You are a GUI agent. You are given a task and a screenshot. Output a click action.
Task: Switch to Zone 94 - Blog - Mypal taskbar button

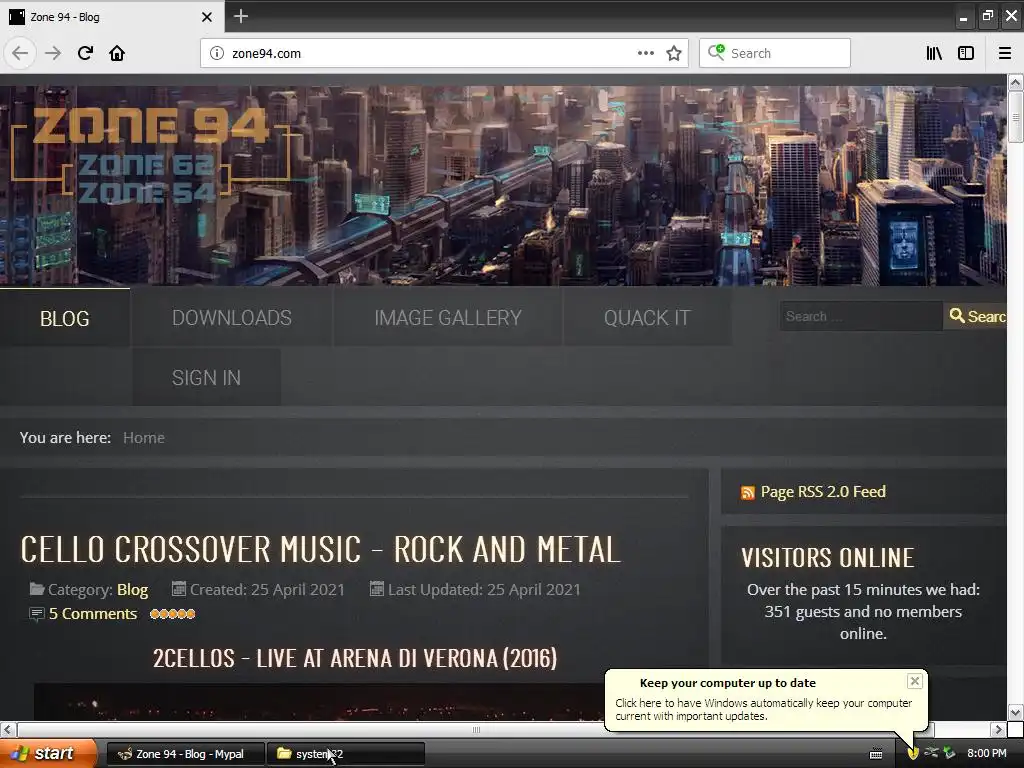[x=185, y=754]
